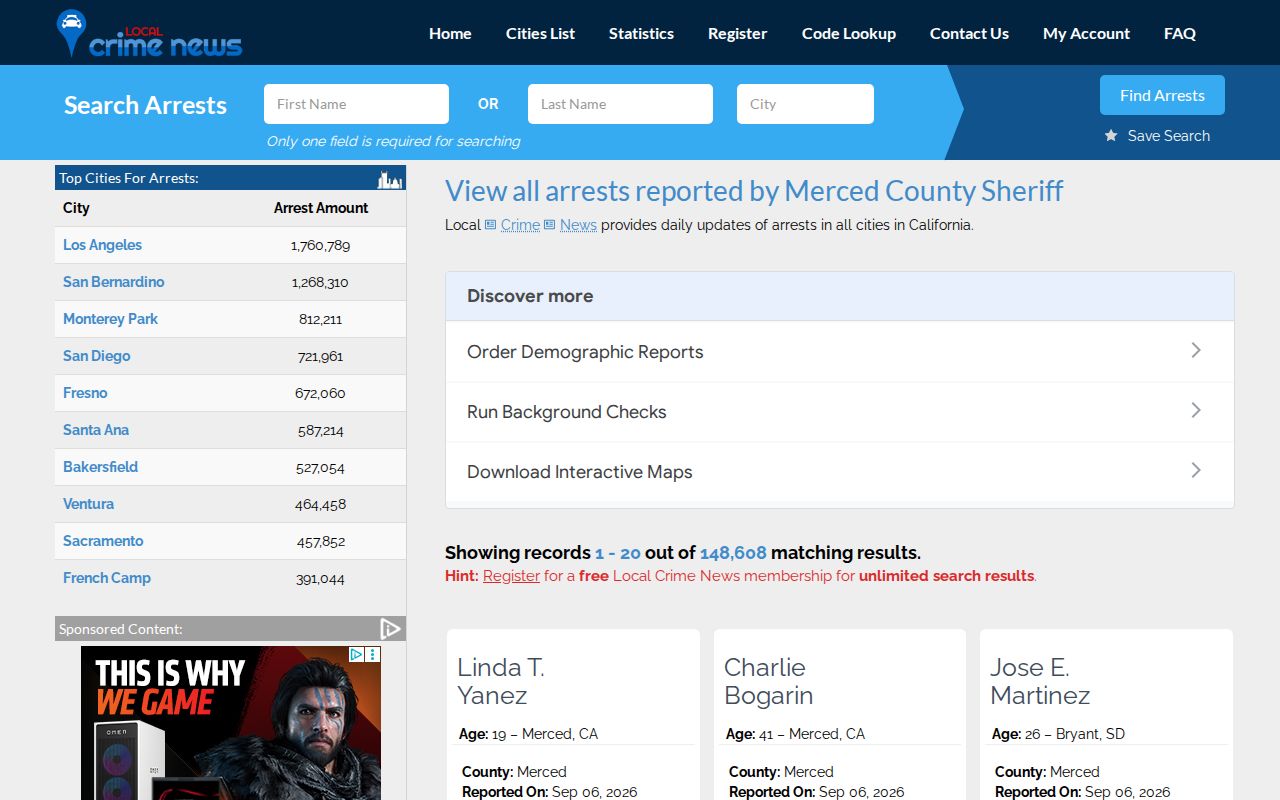
Task: Open the Charlie Bogarin arrest card
Action: [x=840, y=714]
